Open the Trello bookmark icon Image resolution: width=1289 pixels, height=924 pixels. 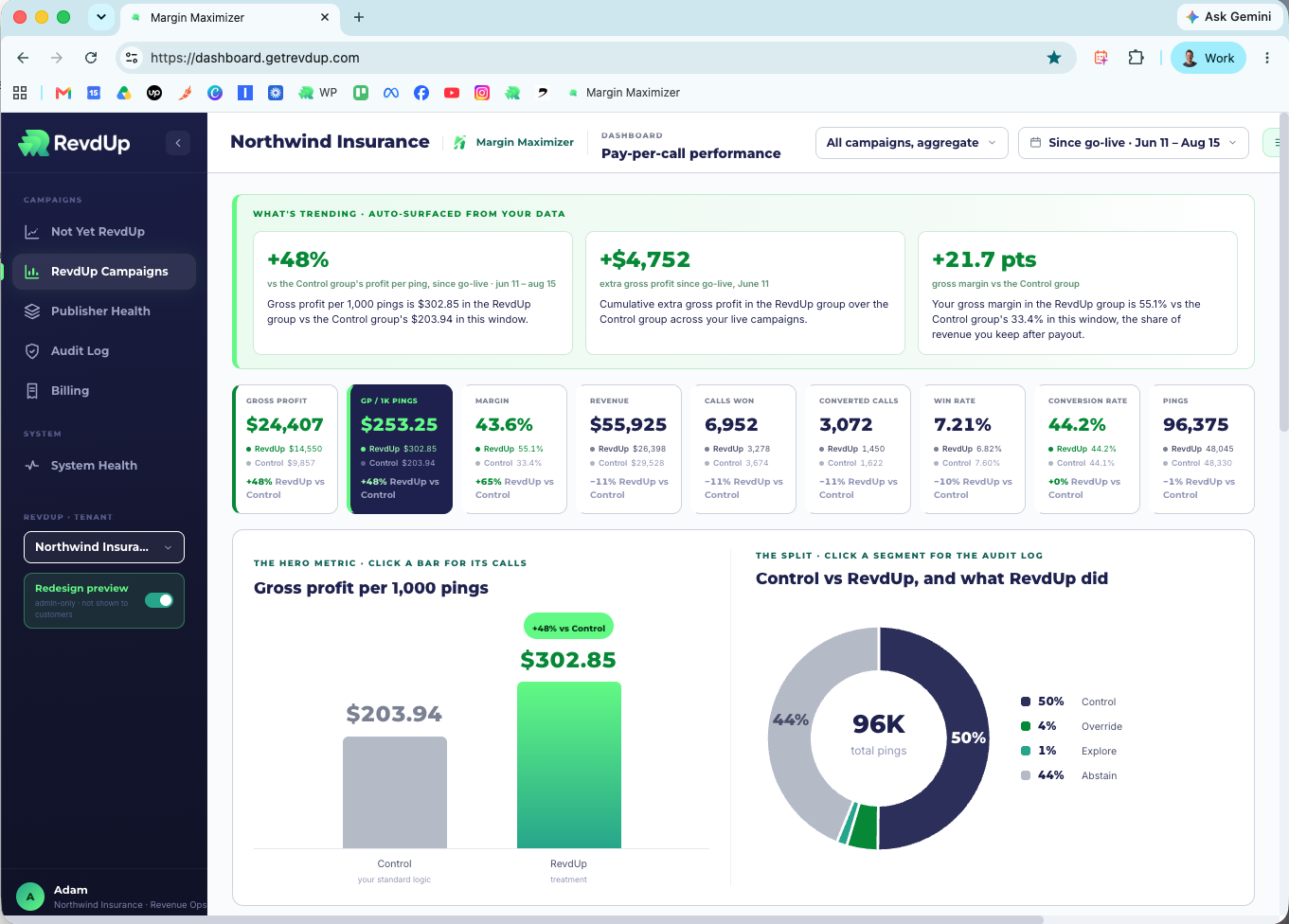[361, 93]
